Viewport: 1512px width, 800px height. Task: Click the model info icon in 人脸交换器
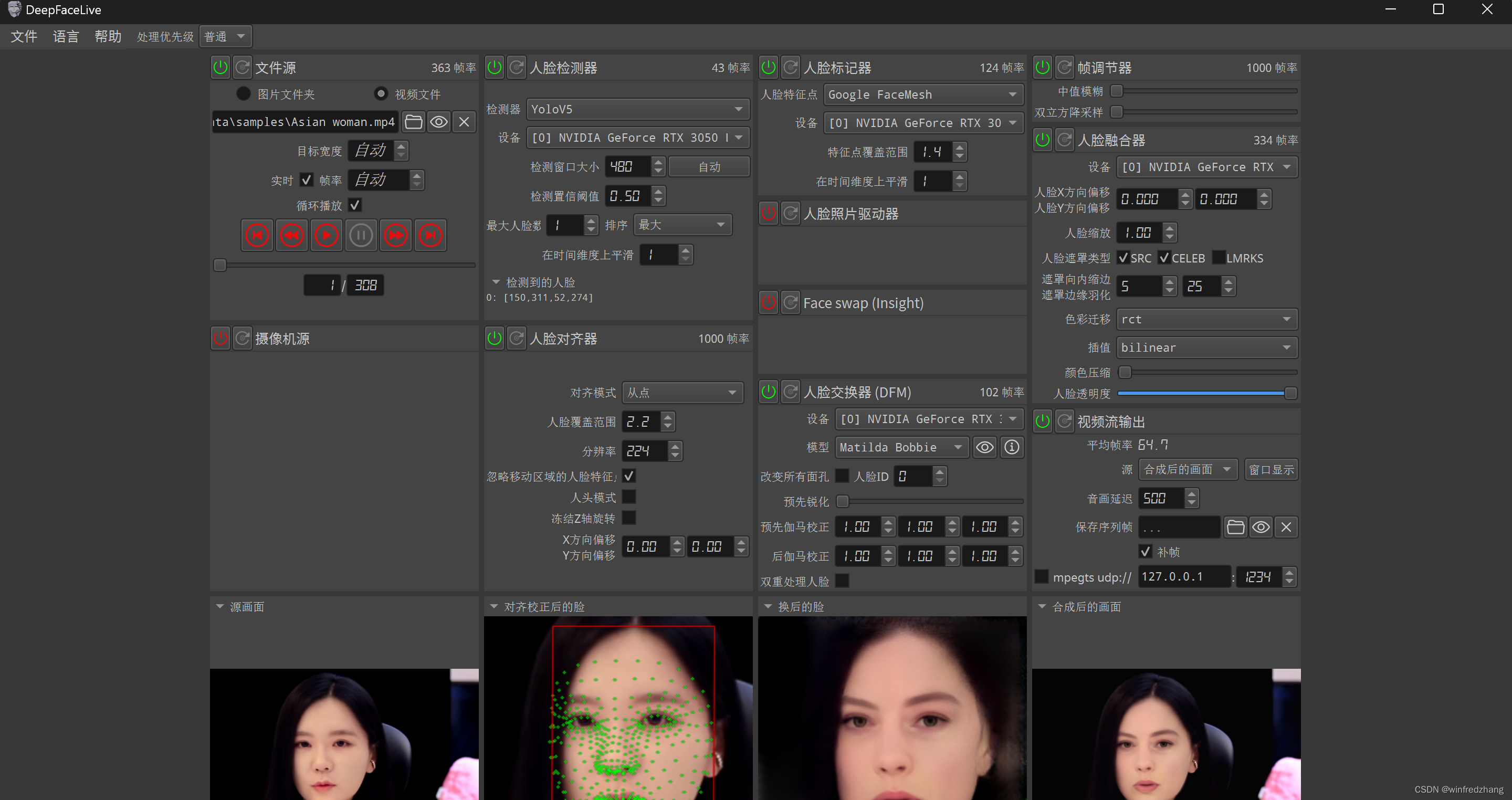click(1011, 447)
